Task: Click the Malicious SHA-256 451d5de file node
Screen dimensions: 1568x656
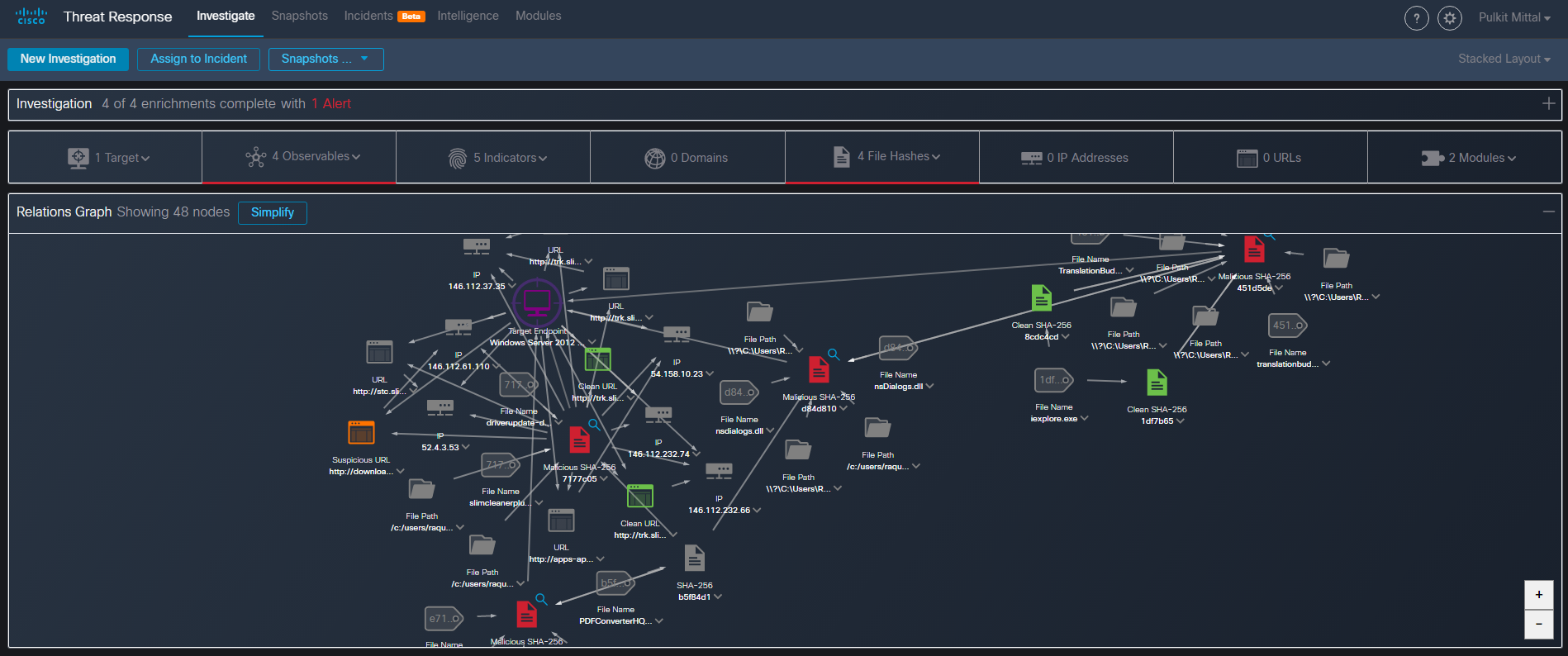Action: [x=1254, y=249]
